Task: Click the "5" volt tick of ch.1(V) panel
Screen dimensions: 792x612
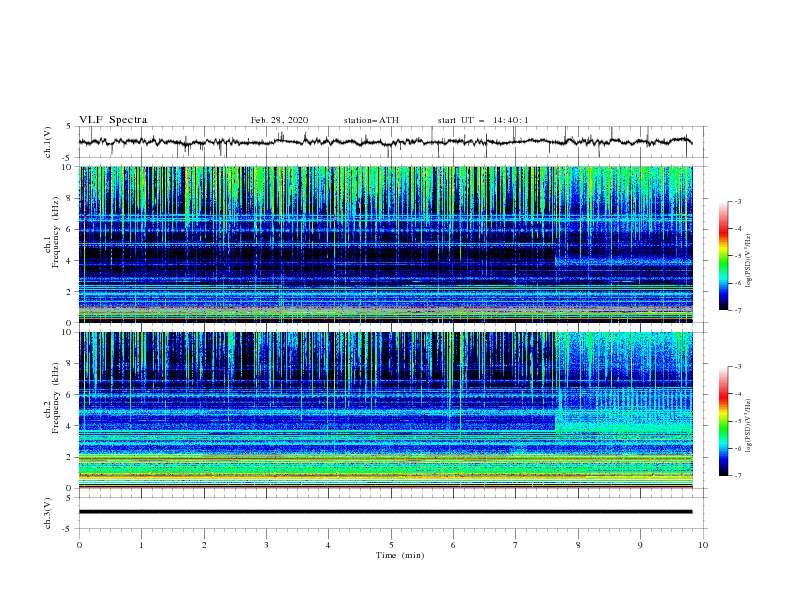Action: pyautogui.click(x=69, y=127)
